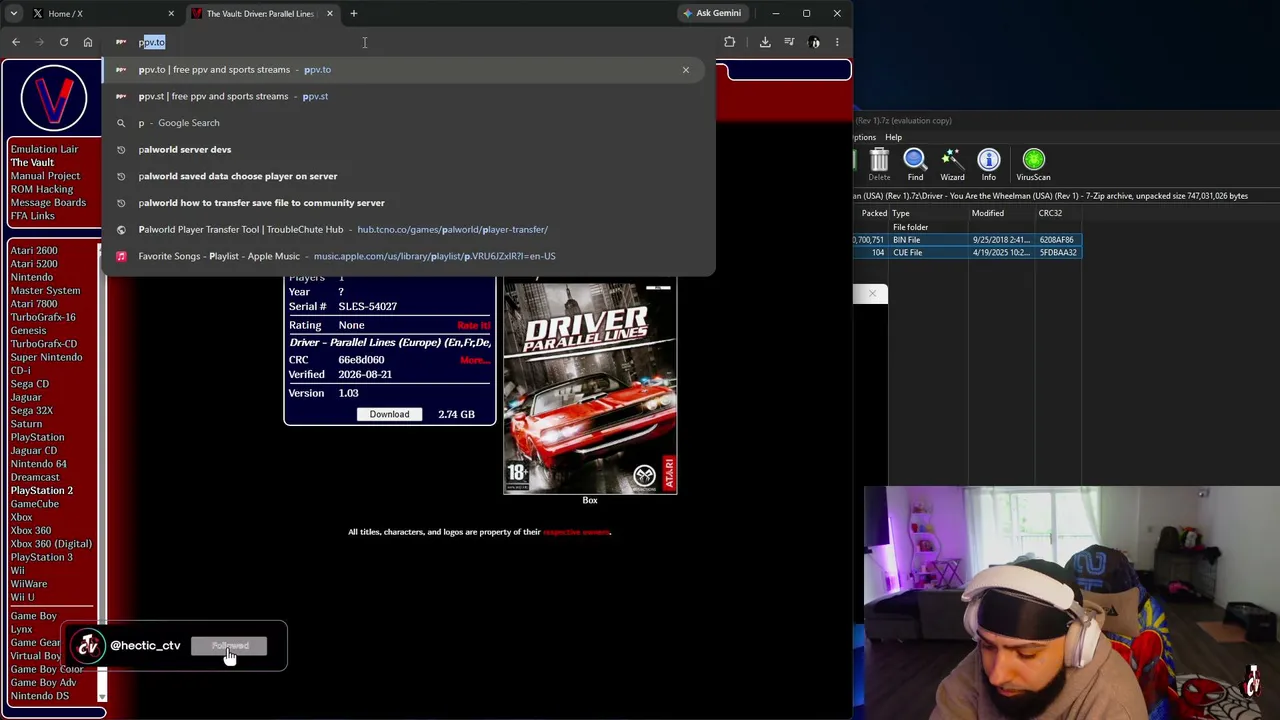1280x720 pixels.
Task: Open The Vault link in sidebar
Action: (32, 163)
